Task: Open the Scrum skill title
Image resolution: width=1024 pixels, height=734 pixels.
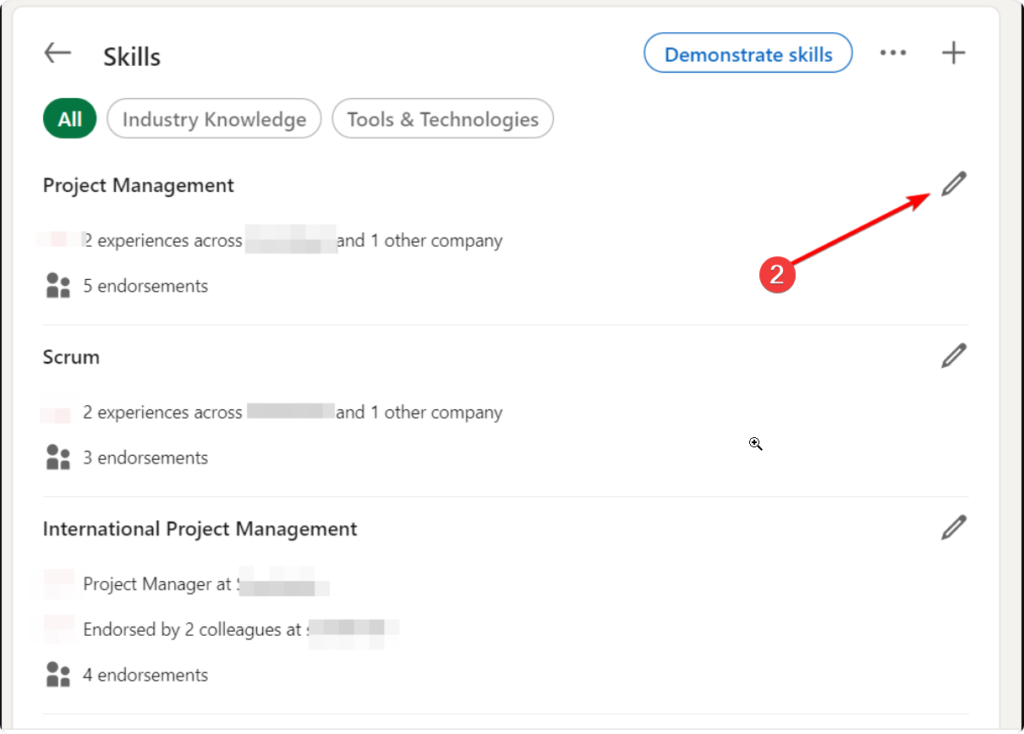Action: pos(71,357)
